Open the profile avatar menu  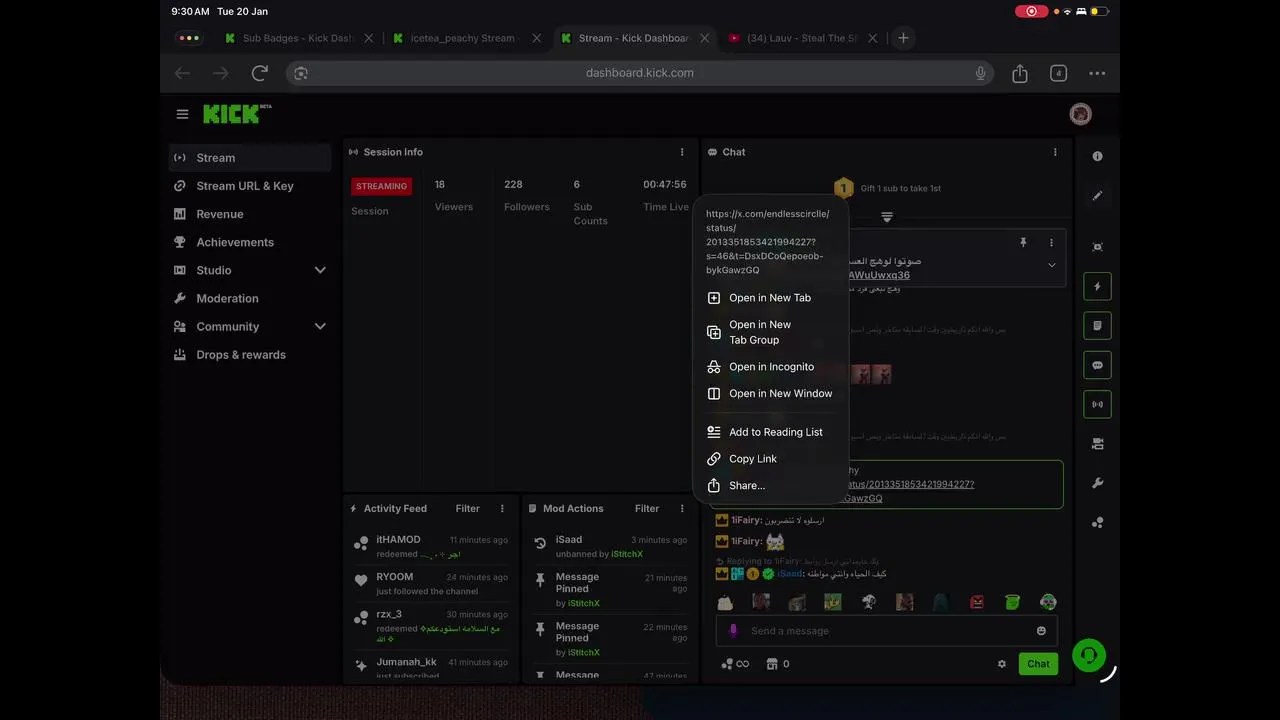tap(1080, 114)
